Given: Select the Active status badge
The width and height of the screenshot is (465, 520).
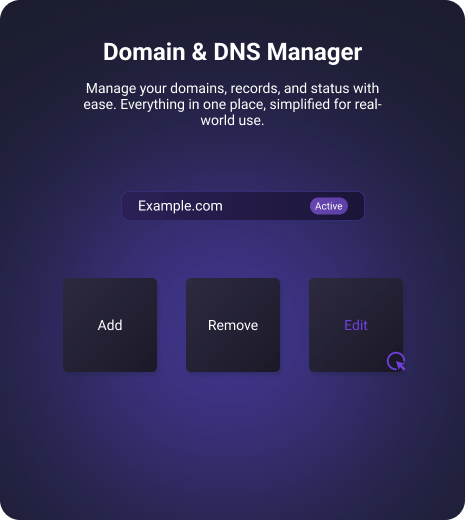Looking at the screenshot, I should [x=329, y=206].
